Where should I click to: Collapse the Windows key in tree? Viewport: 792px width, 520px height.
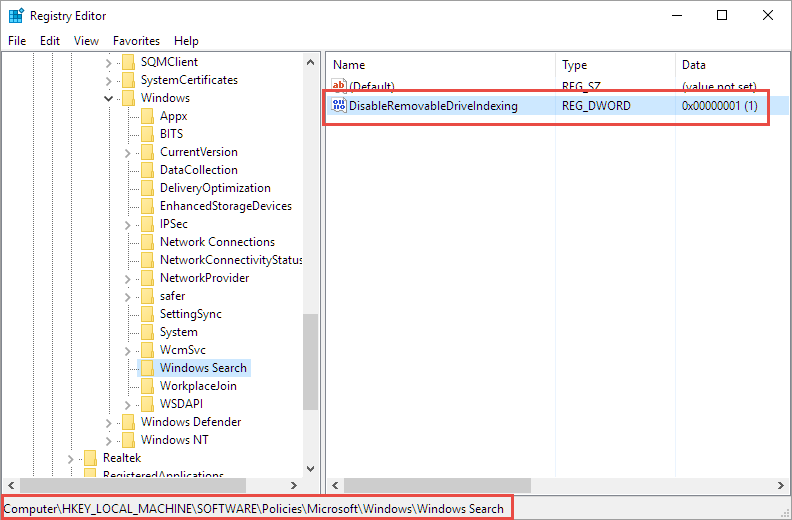coord(108,98)
